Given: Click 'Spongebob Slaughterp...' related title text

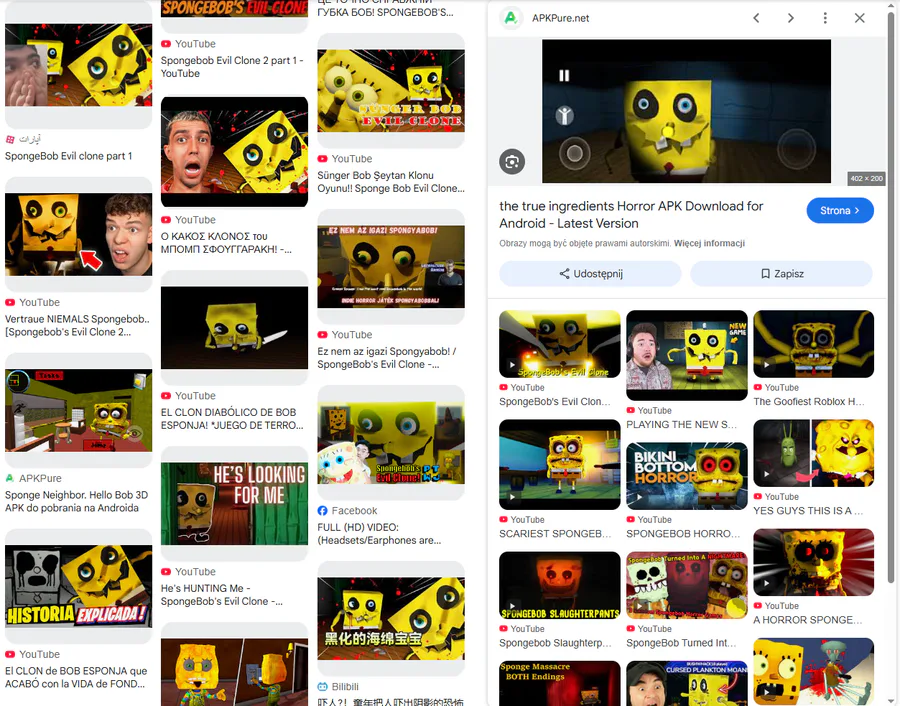Looking at the screenshot, I should click(x=555, y=643).
